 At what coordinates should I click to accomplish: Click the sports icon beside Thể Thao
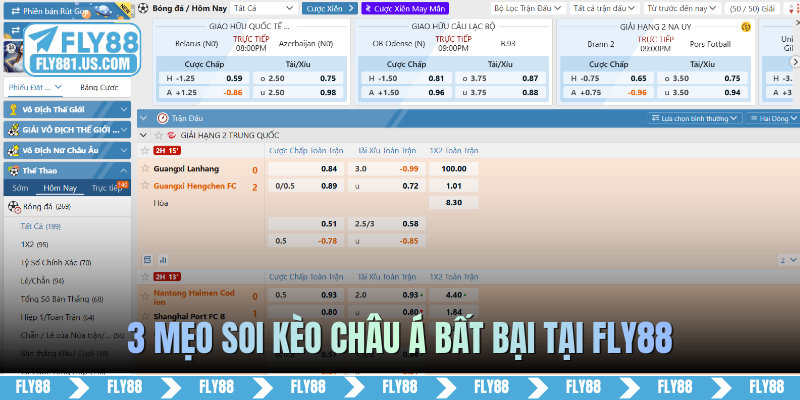pyautogui.click(x=14, y=170)
